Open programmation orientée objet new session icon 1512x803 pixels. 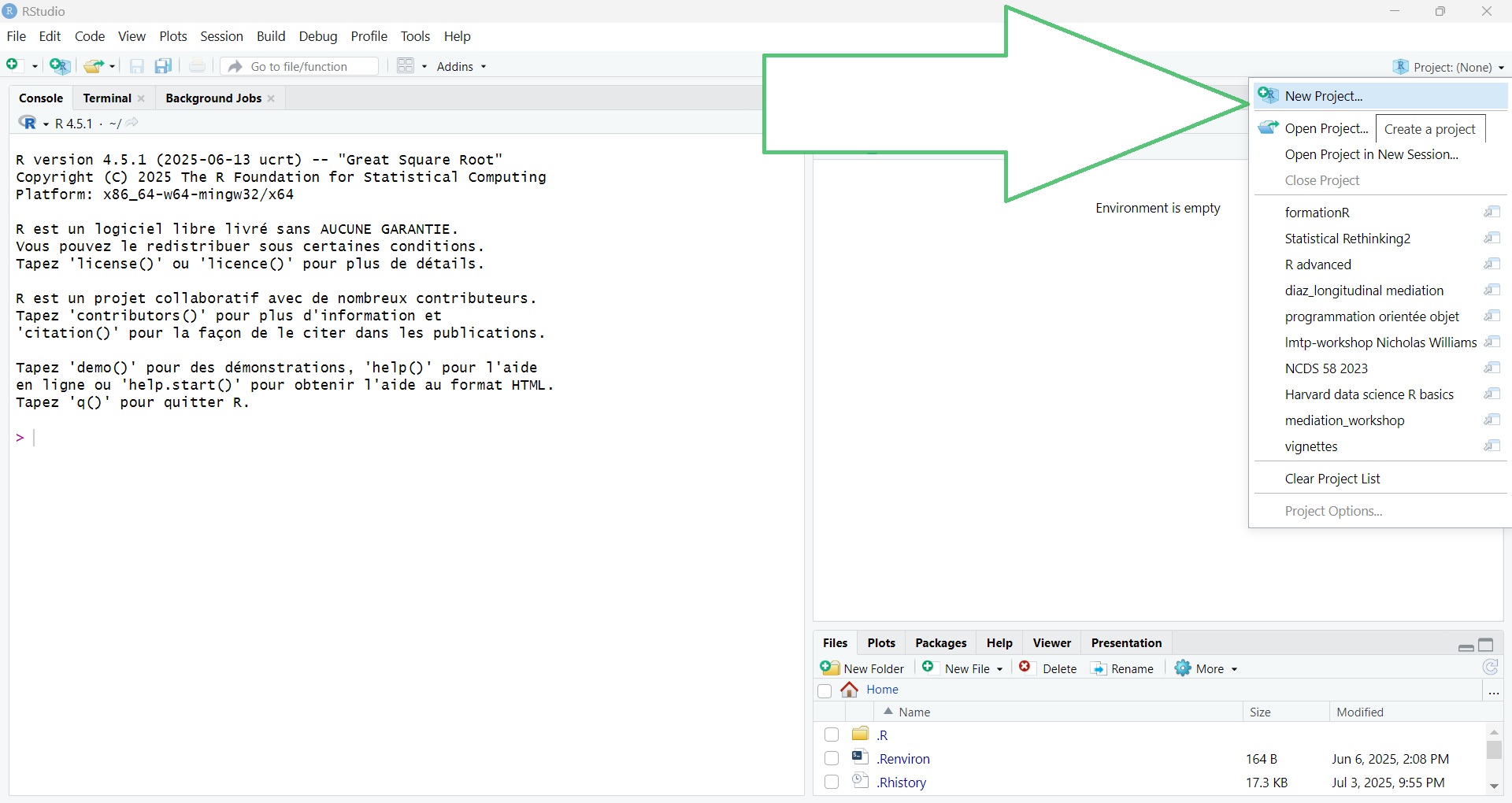(x=1492, y=316)
